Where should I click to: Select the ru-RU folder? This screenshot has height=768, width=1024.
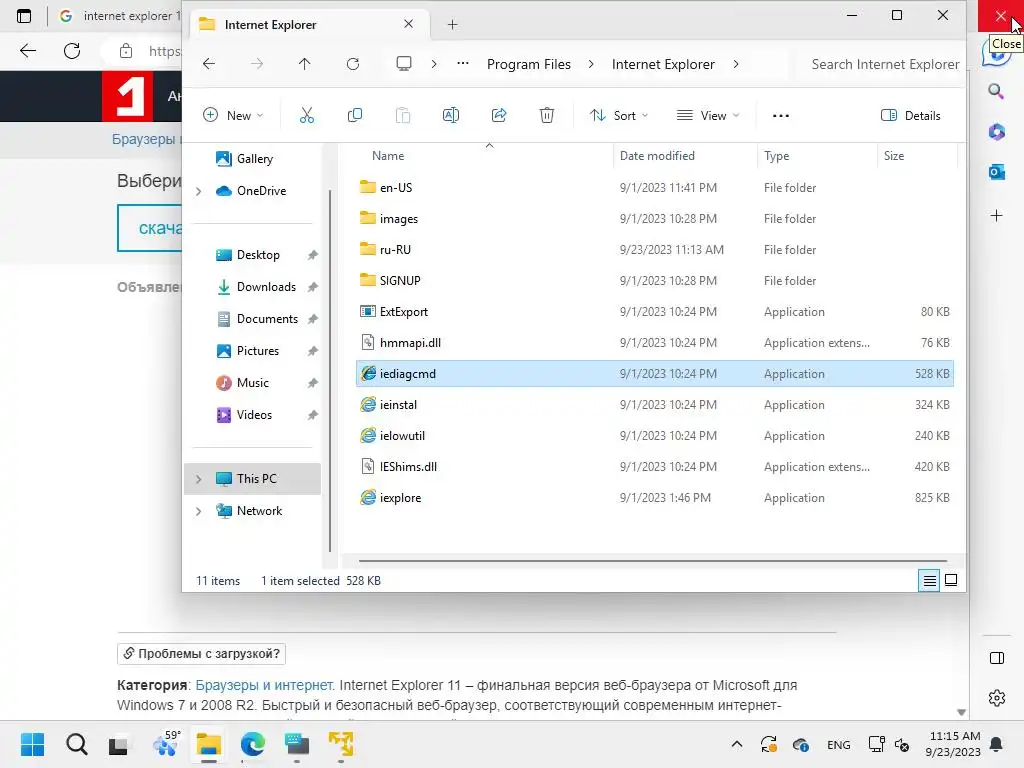pos(654,249)
